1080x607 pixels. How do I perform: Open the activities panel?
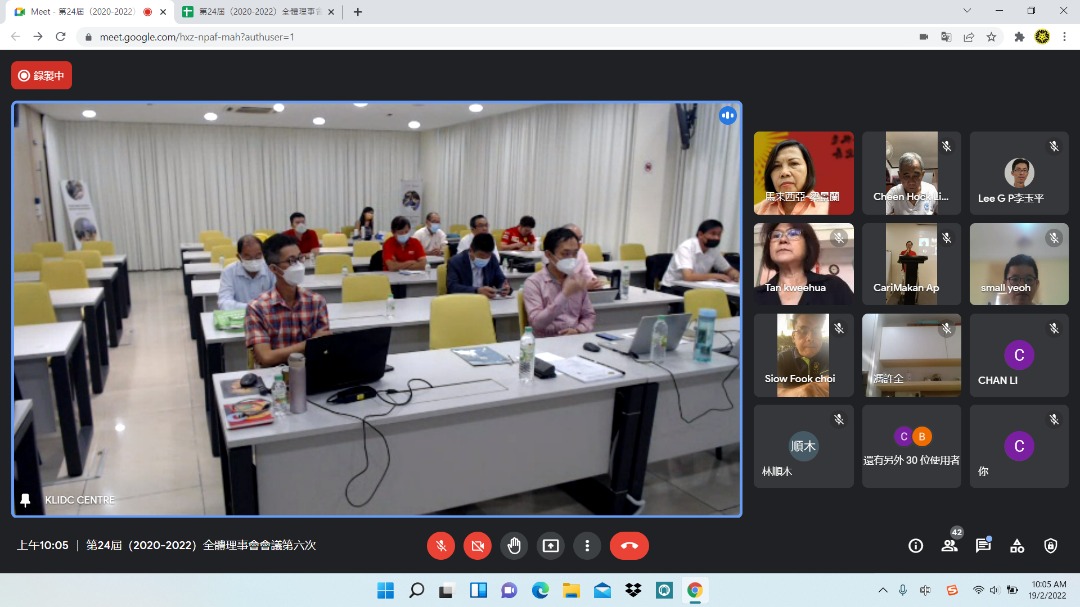point(1017,545)
